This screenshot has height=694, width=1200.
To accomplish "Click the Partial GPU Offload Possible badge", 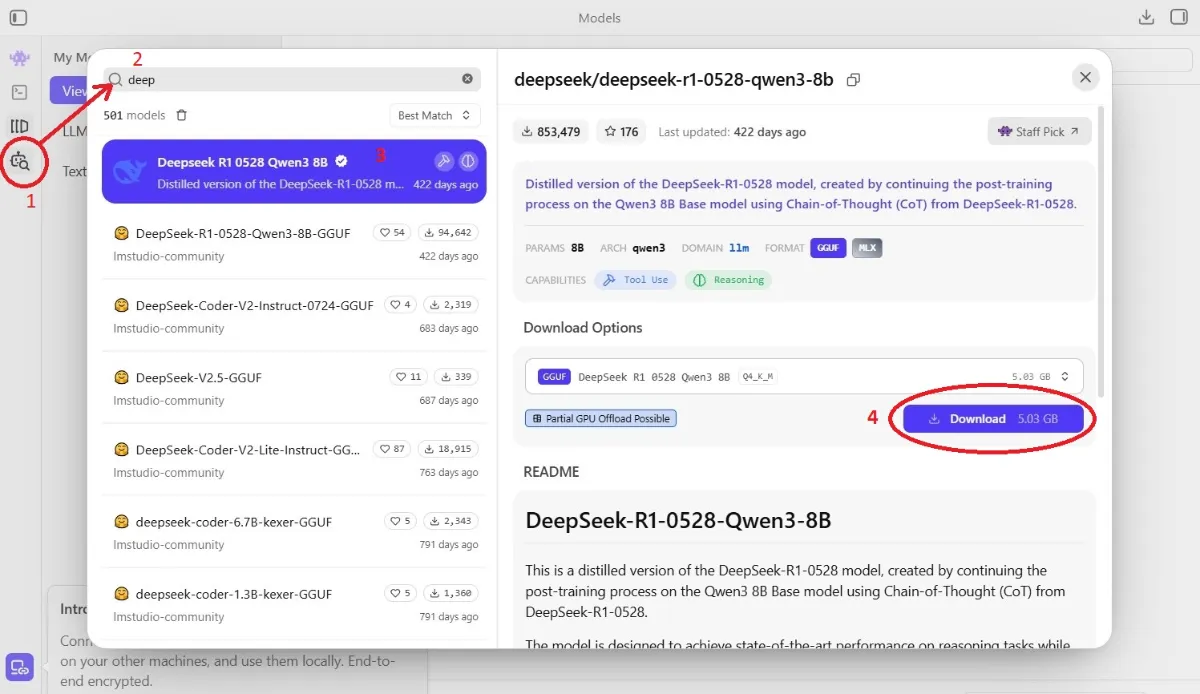I will click(601, 418).
